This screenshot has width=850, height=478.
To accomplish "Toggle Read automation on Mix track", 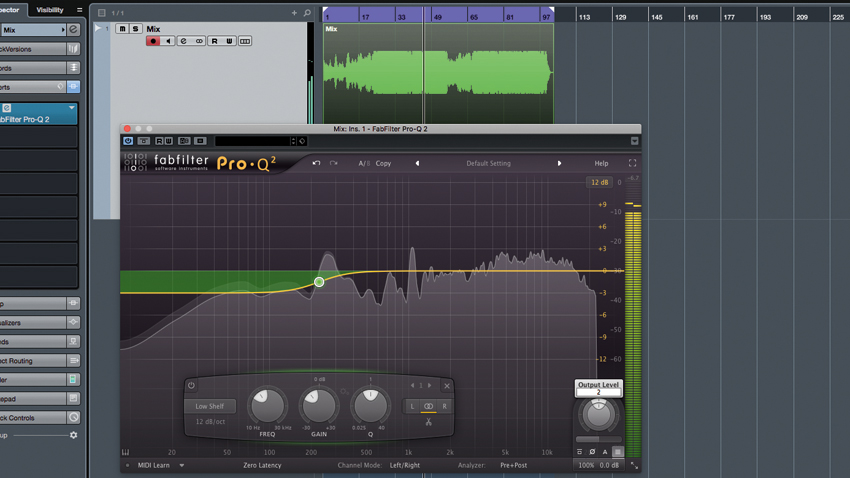I will (x=215, y=41).
